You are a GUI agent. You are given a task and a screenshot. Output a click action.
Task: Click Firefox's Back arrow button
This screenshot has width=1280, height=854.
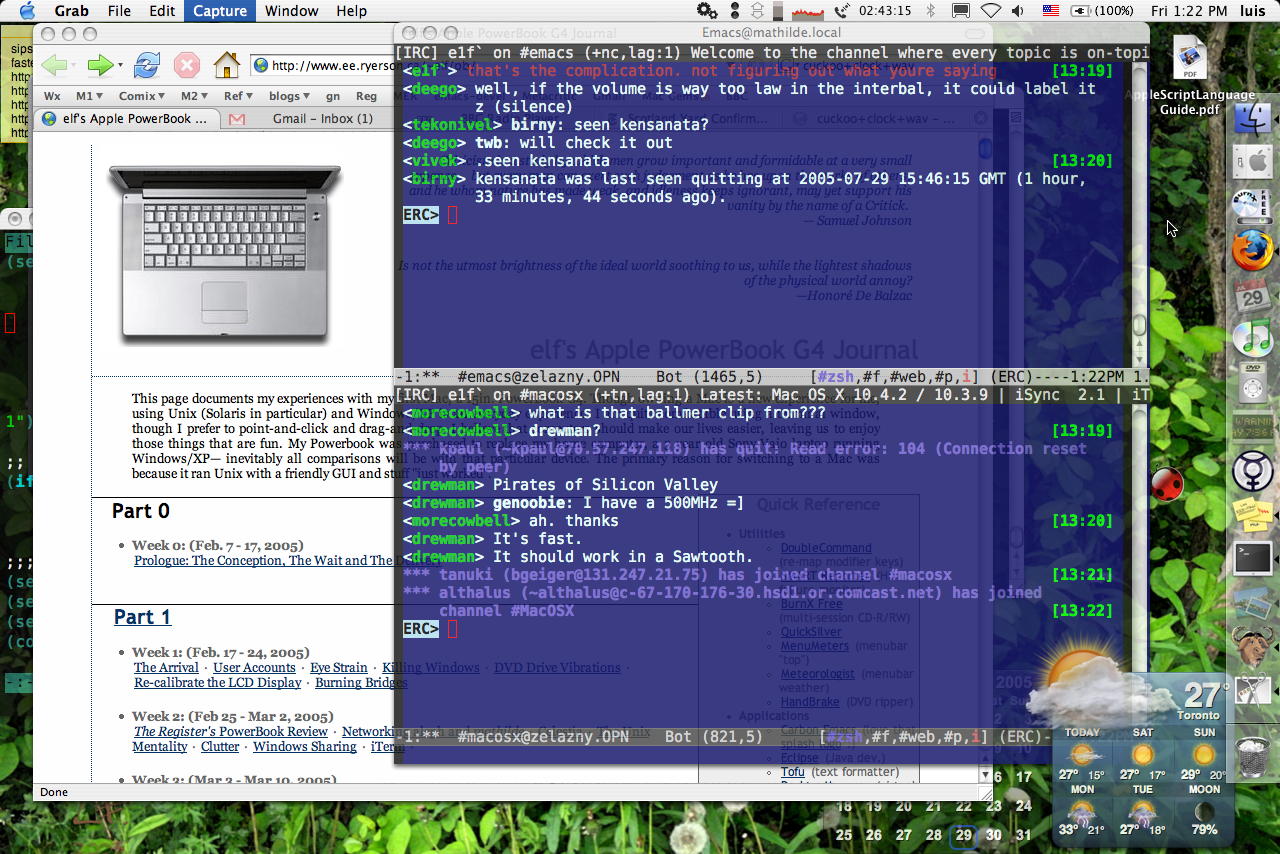click(54, 66)
